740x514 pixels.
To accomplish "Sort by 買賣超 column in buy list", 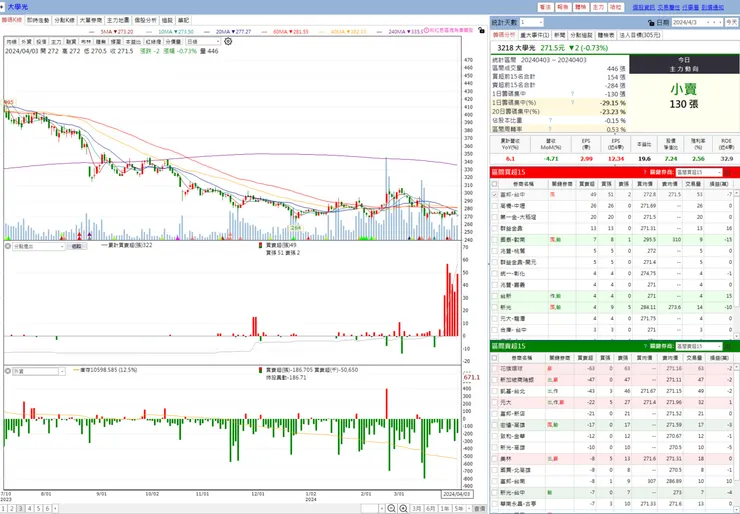I will point(587,184).
